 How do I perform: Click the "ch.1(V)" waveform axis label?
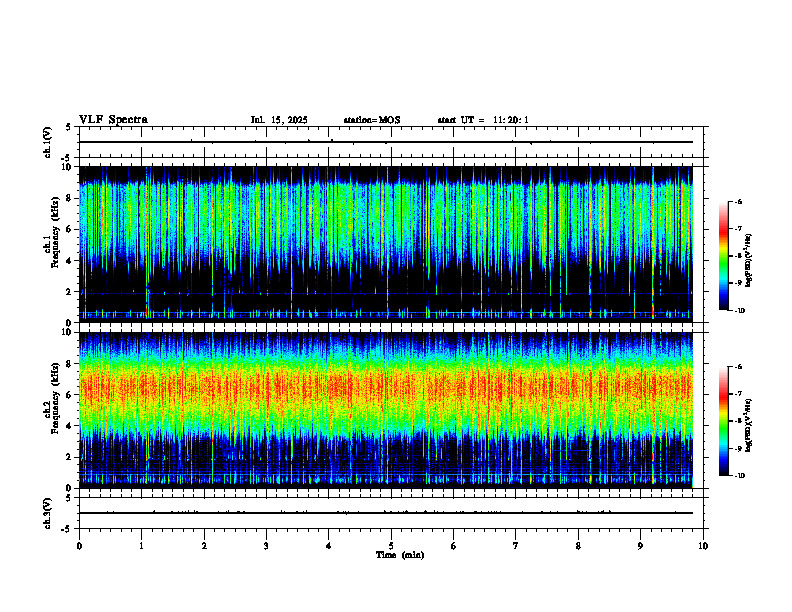48,142
